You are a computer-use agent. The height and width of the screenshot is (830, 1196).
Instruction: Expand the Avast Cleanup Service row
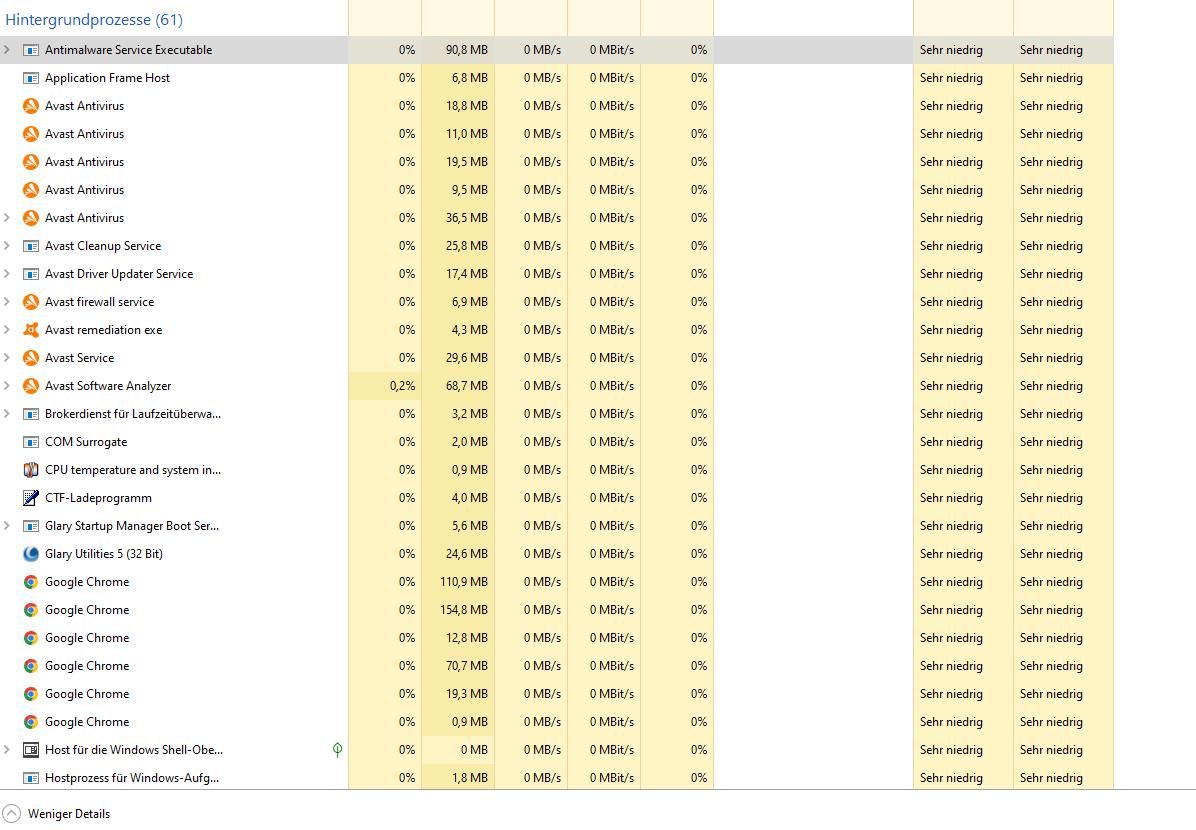pos(7,246)
